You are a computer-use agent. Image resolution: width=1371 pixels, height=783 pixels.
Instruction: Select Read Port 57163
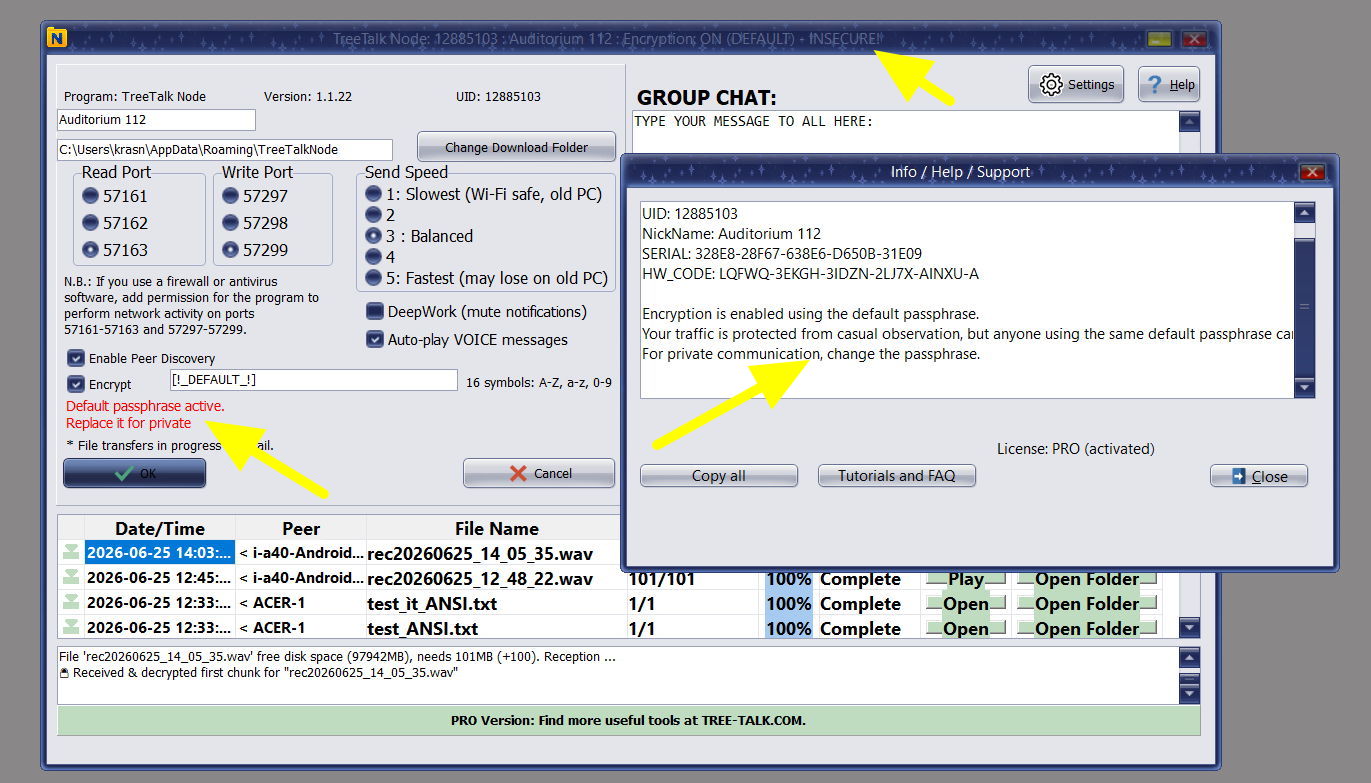pyautogui.click(x=91, y=250)
